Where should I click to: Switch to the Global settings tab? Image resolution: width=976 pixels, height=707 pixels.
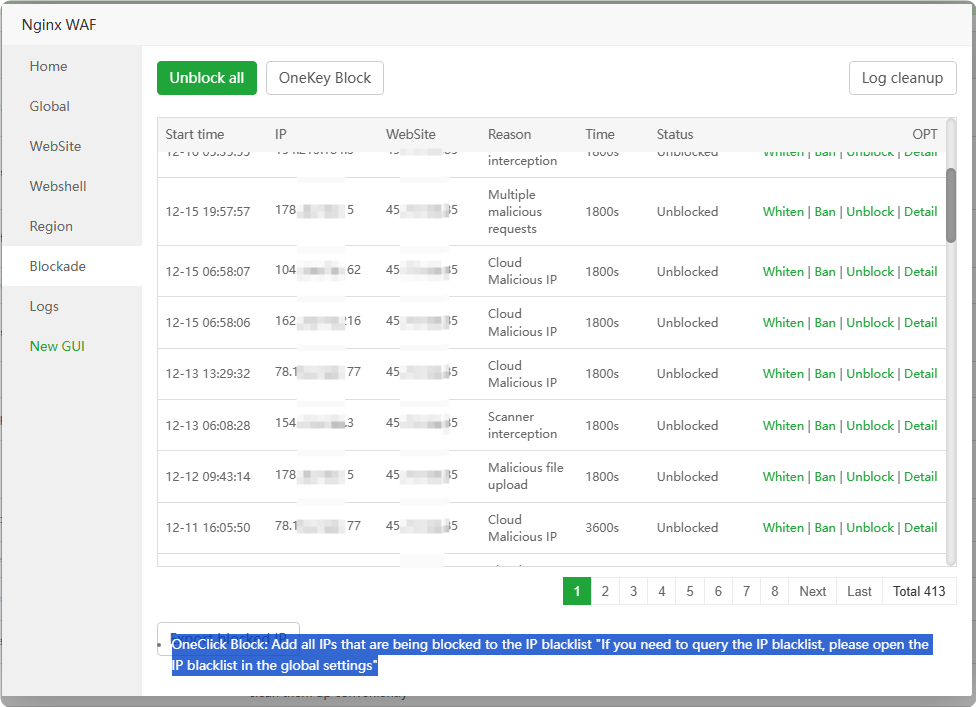pyautogui.click(x=50, y=106)
